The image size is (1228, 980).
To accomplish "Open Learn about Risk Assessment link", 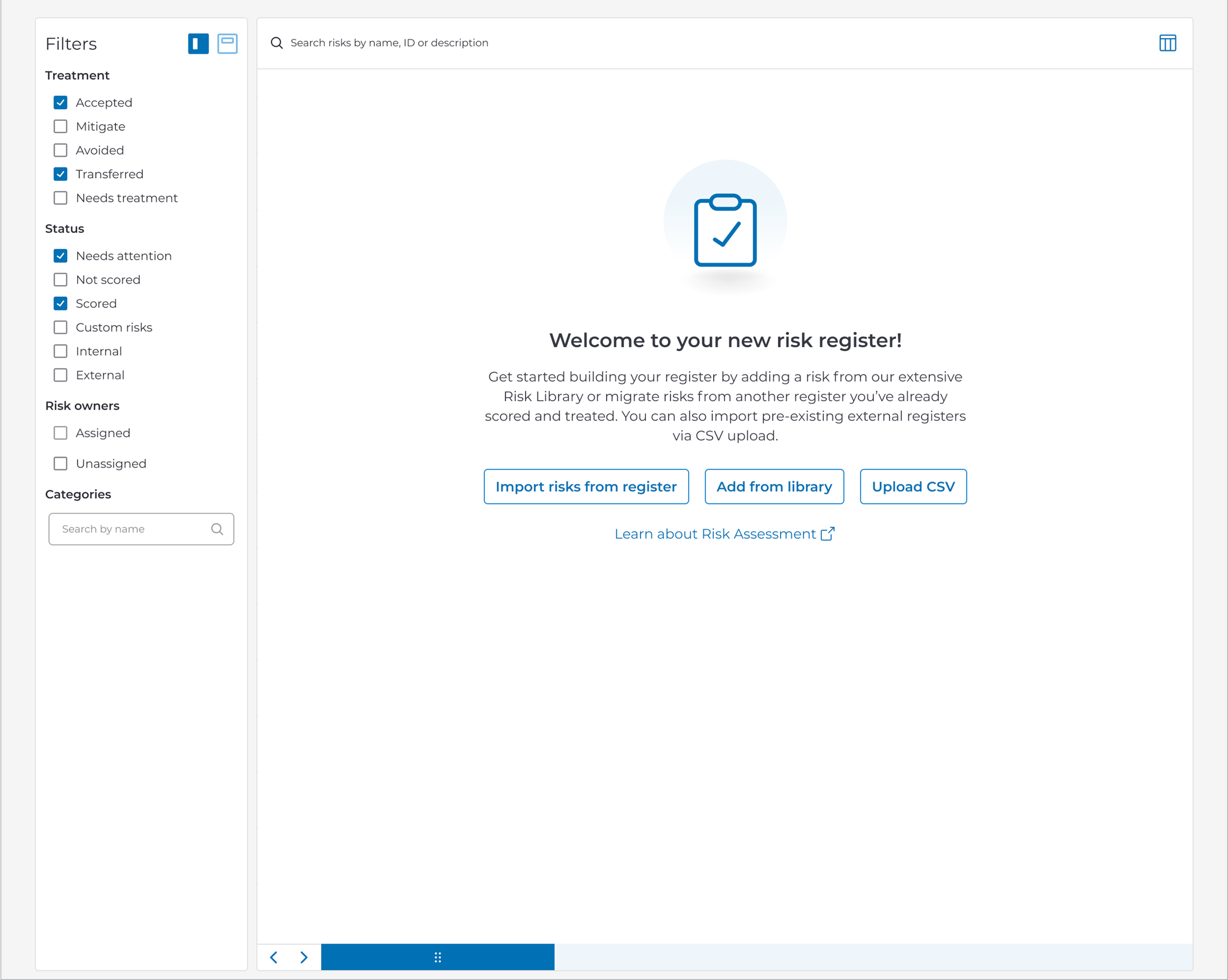I will pyautogui.click(x=715, y=534).
